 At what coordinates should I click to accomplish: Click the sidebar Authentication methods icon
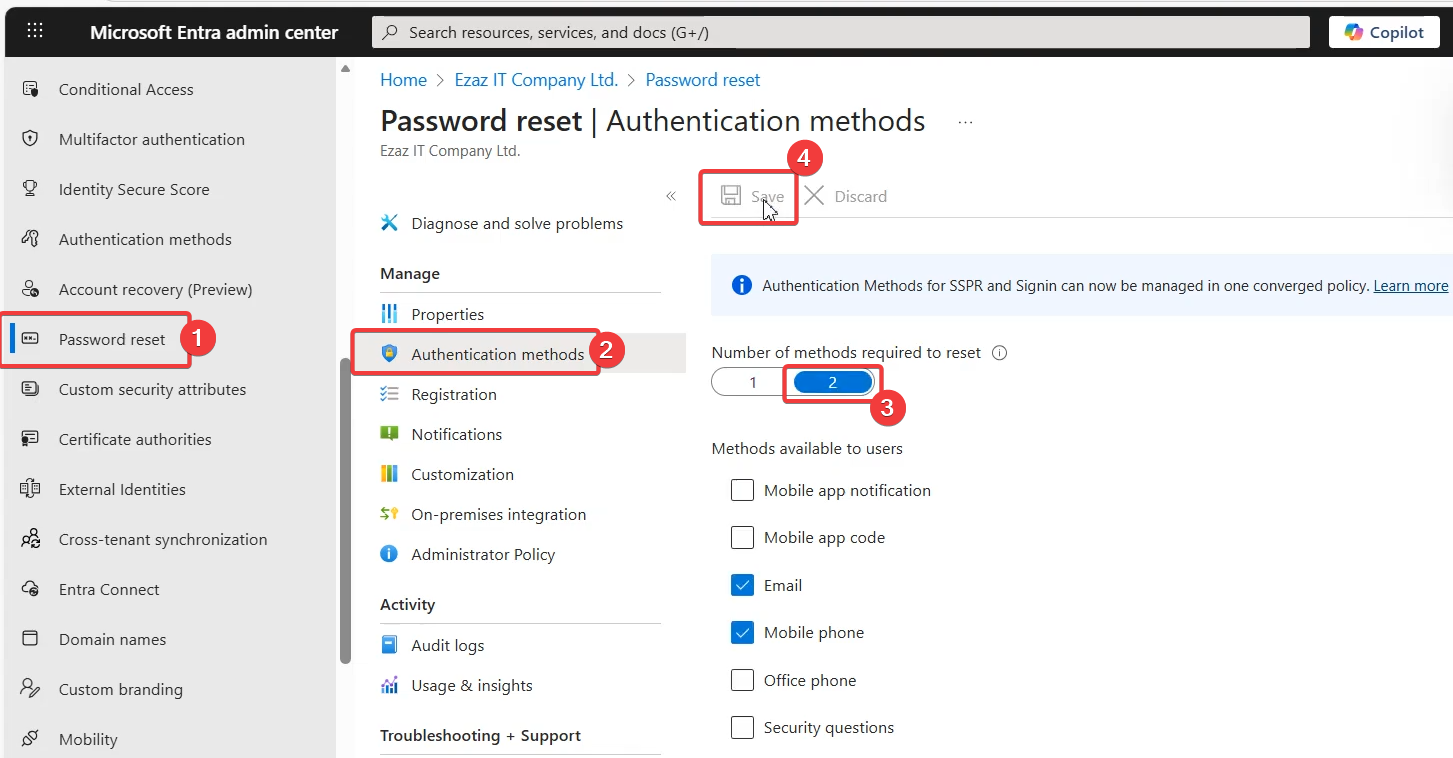pyautogui.click(x=30, y=239)
